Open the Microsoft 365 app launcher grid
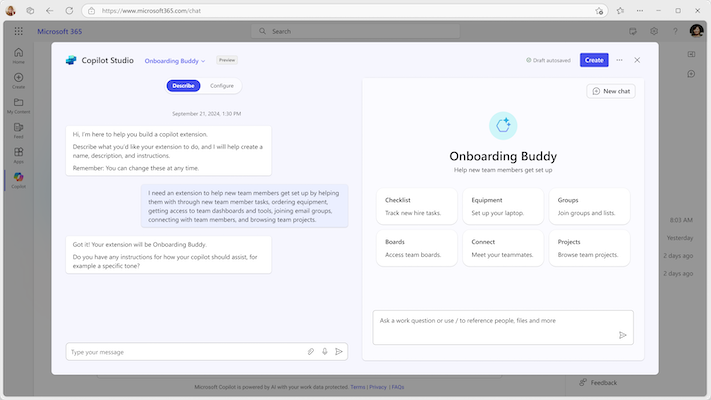 (x=19, y=31)
